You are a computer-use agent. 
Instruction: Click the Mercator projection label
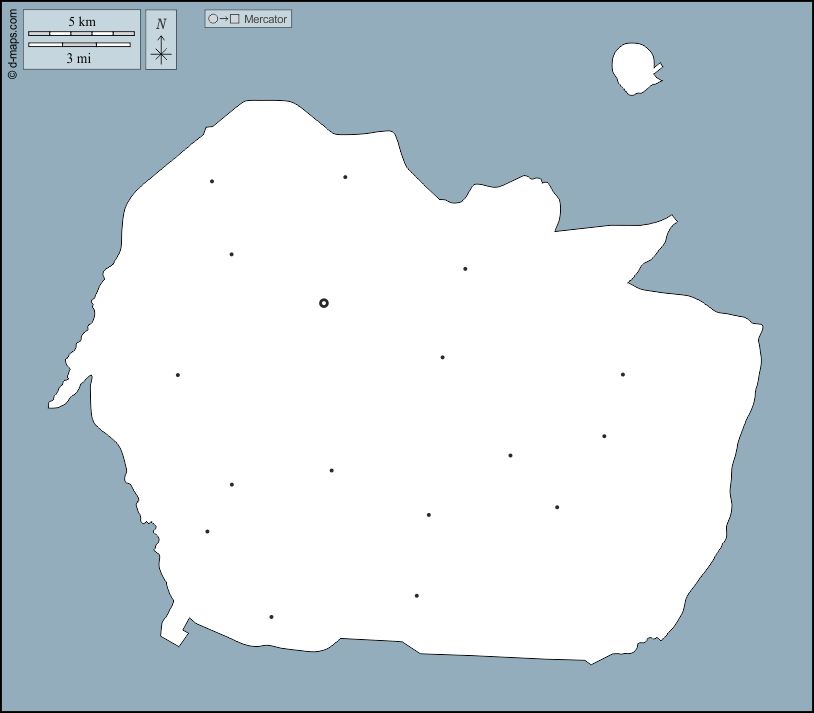point(266,19)
